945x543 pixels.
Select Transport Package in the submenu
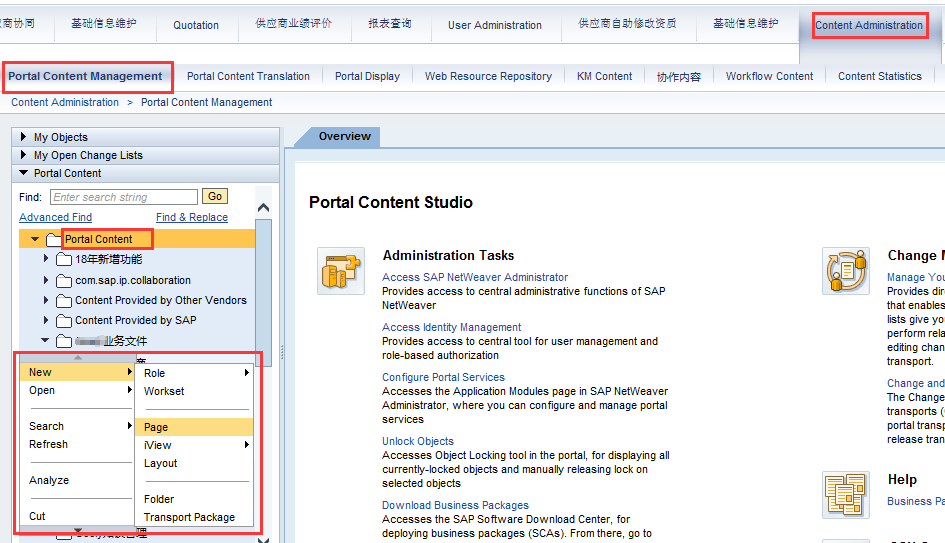click(194, 518)
